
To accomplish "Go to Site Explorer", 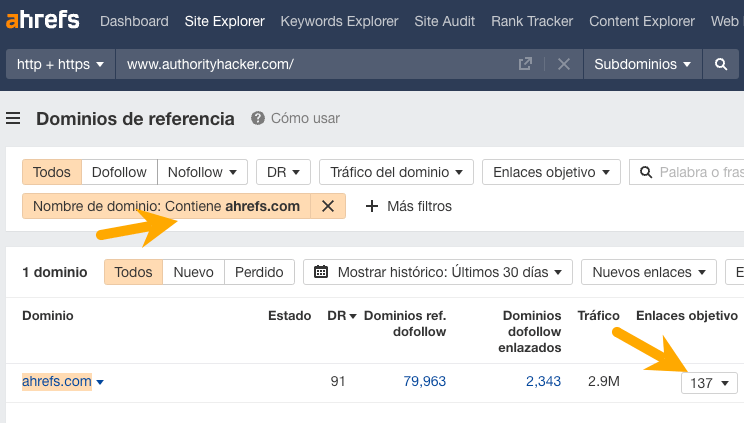I will click(x=224, y=21).
